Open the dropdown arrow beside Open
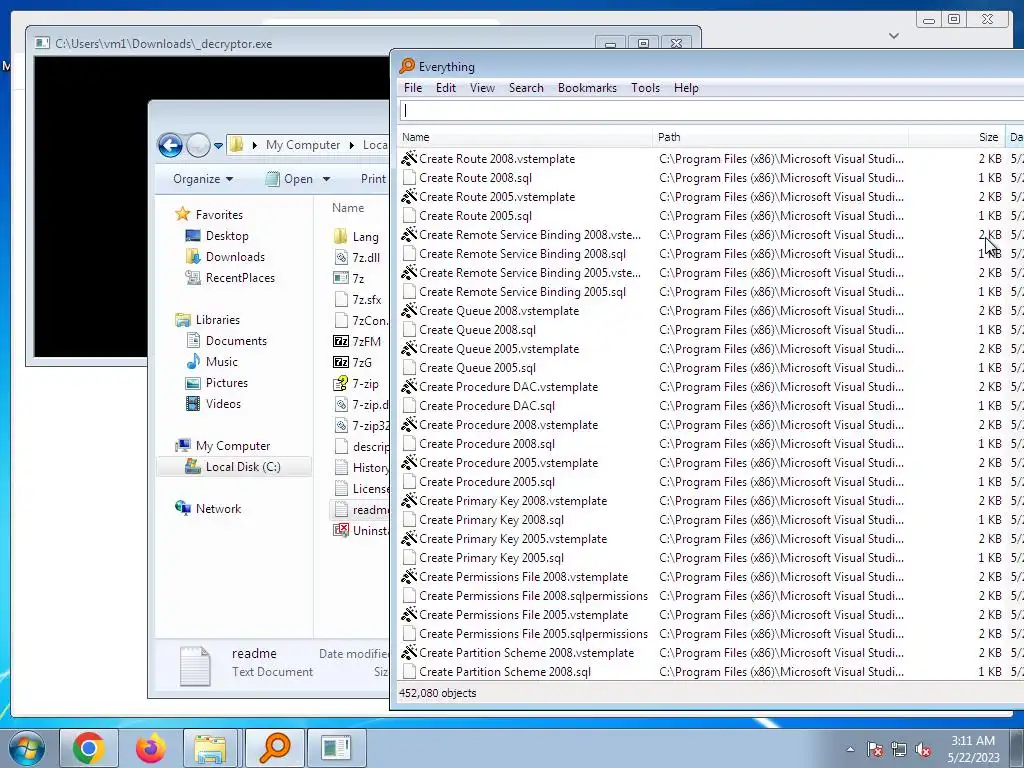This screenshot has height=768, width=1024. point(327,179)
